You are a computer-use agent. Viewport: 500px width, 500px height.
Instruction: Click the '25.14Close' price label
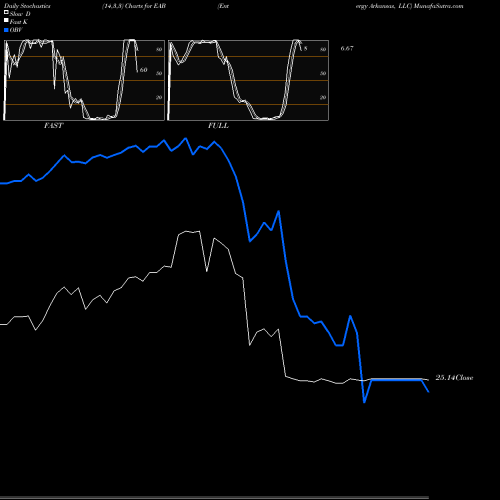(454, 378)
